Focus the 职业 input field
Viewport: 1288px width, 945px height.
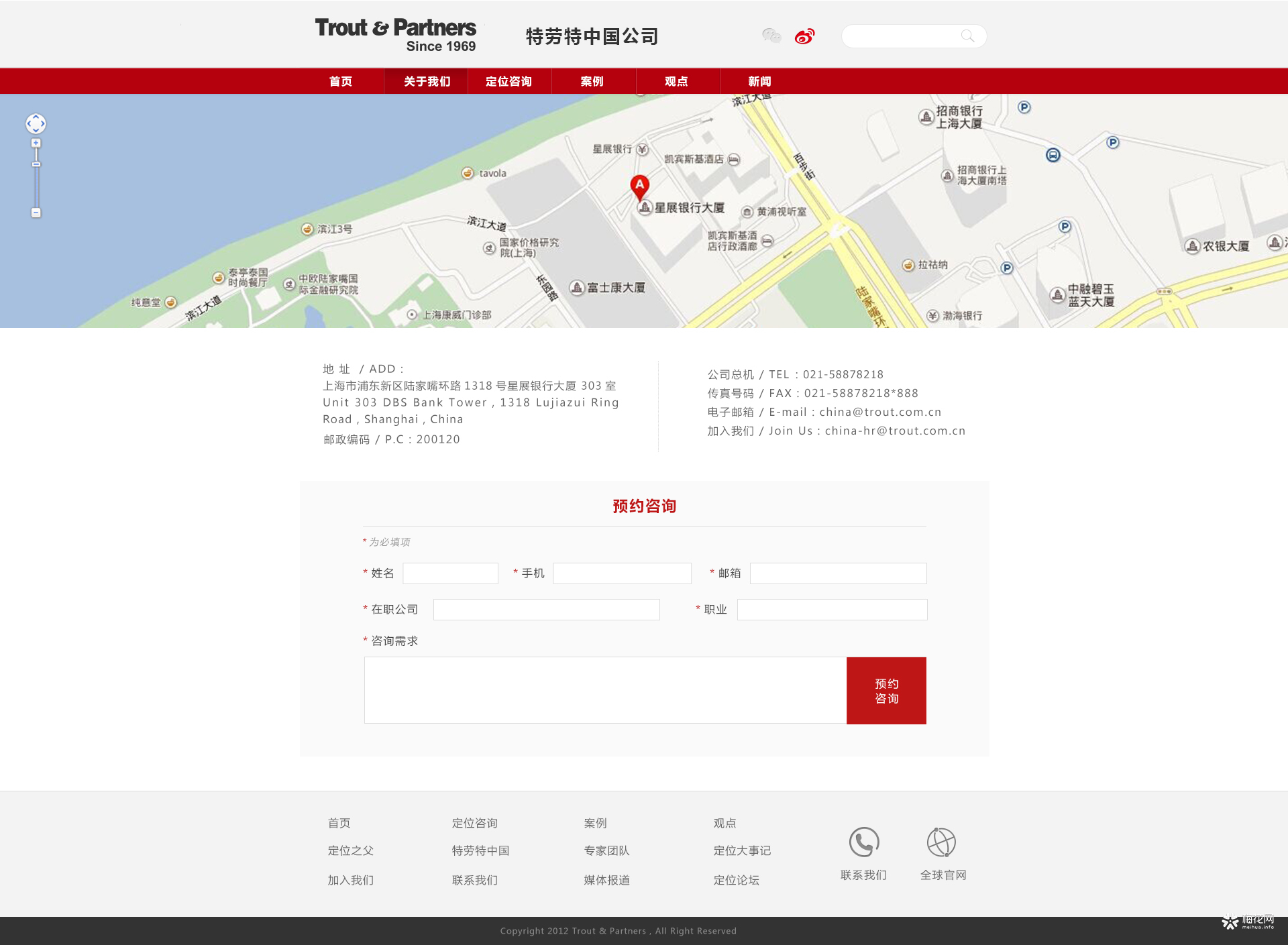point(832,610)
